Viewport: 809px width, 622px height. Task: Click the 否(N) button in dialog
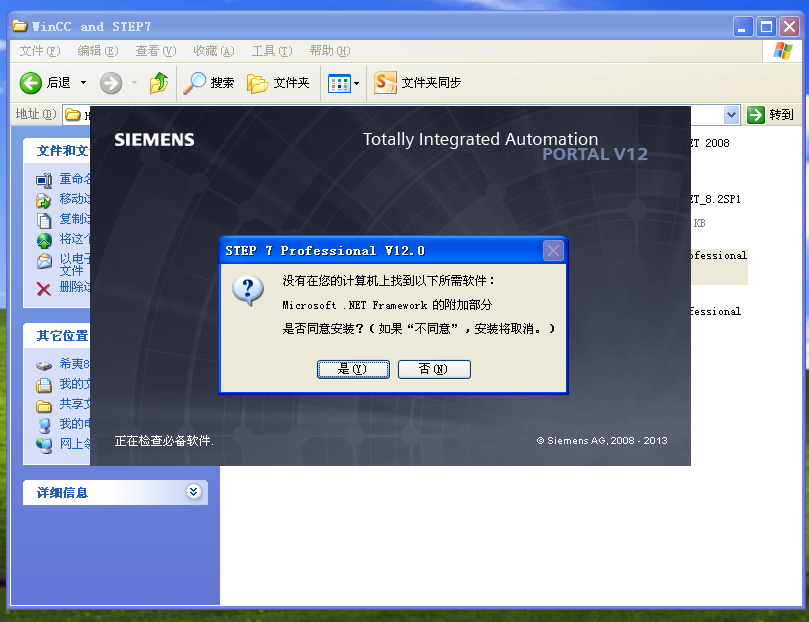[434, 369]
